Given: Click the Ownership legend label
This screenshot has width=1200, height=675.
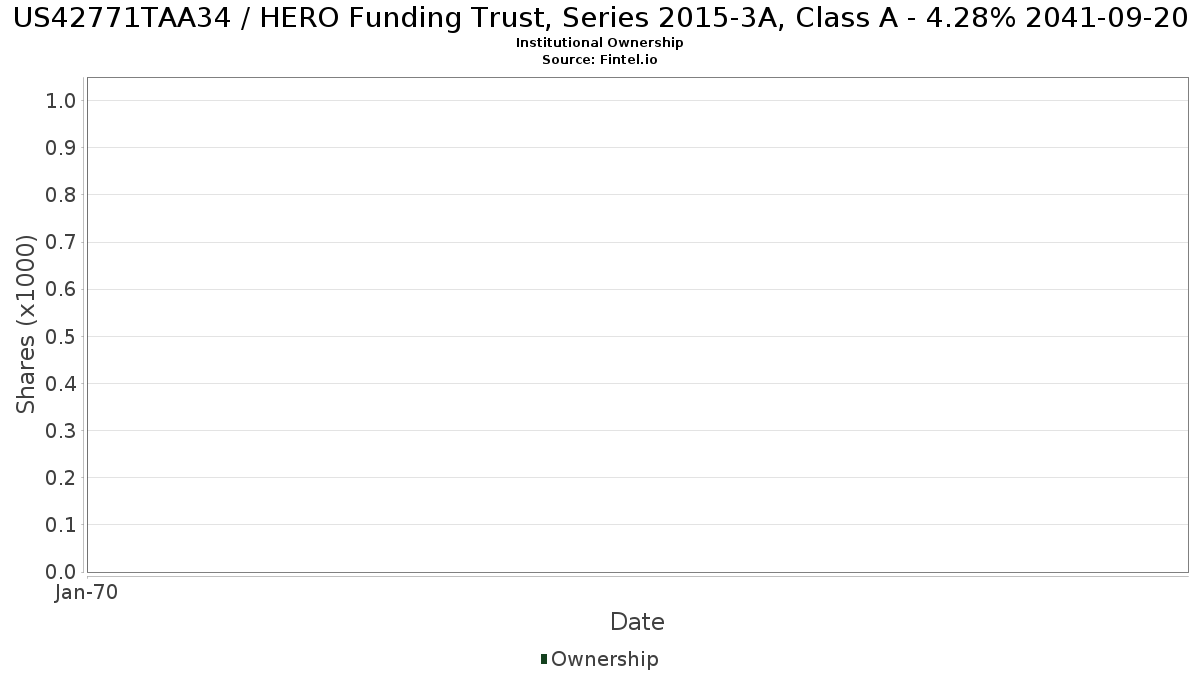Looking at the screenshot, I should tap(605, 659).
